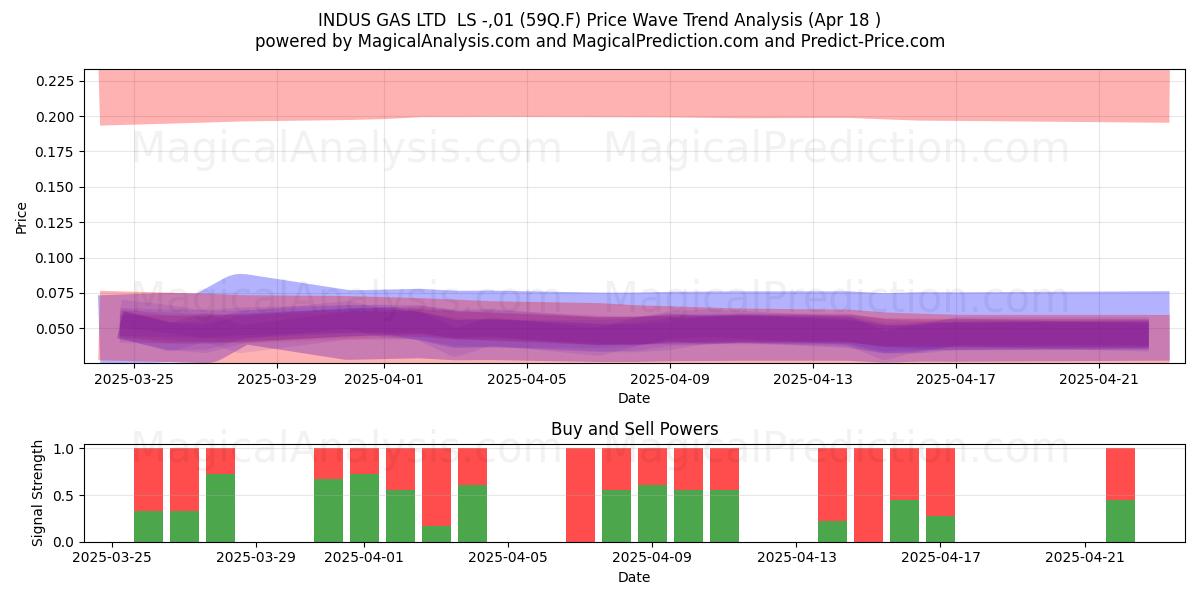Screen dimensions: 1200x600
Task: Click the lone buy/sell bar after 2025-04-21
Action: pos(1120,495)
